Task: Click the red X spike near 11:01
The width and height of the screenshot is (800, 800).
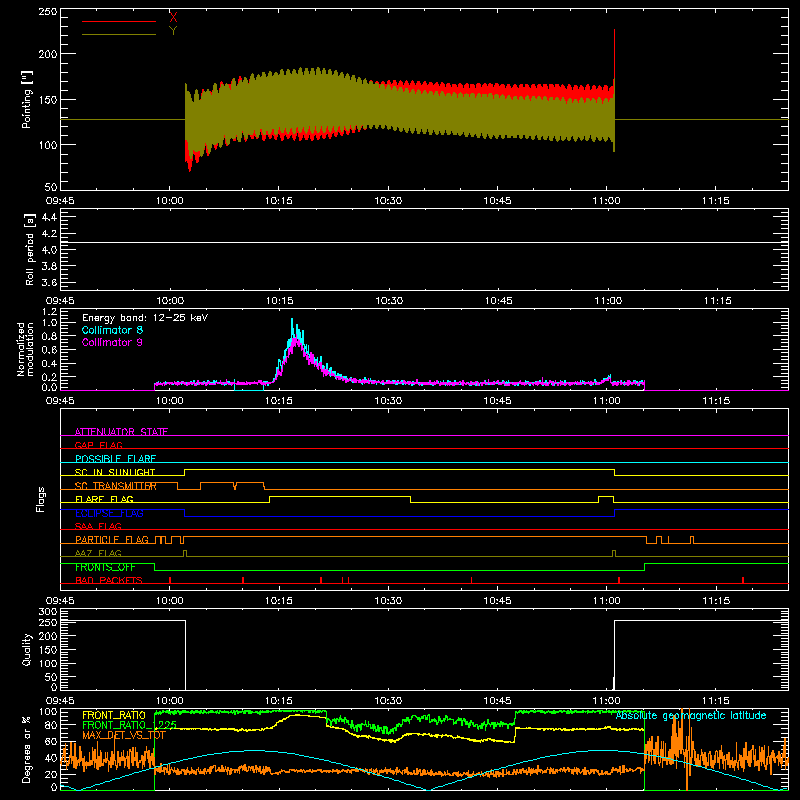Action: tap(614, 54)
